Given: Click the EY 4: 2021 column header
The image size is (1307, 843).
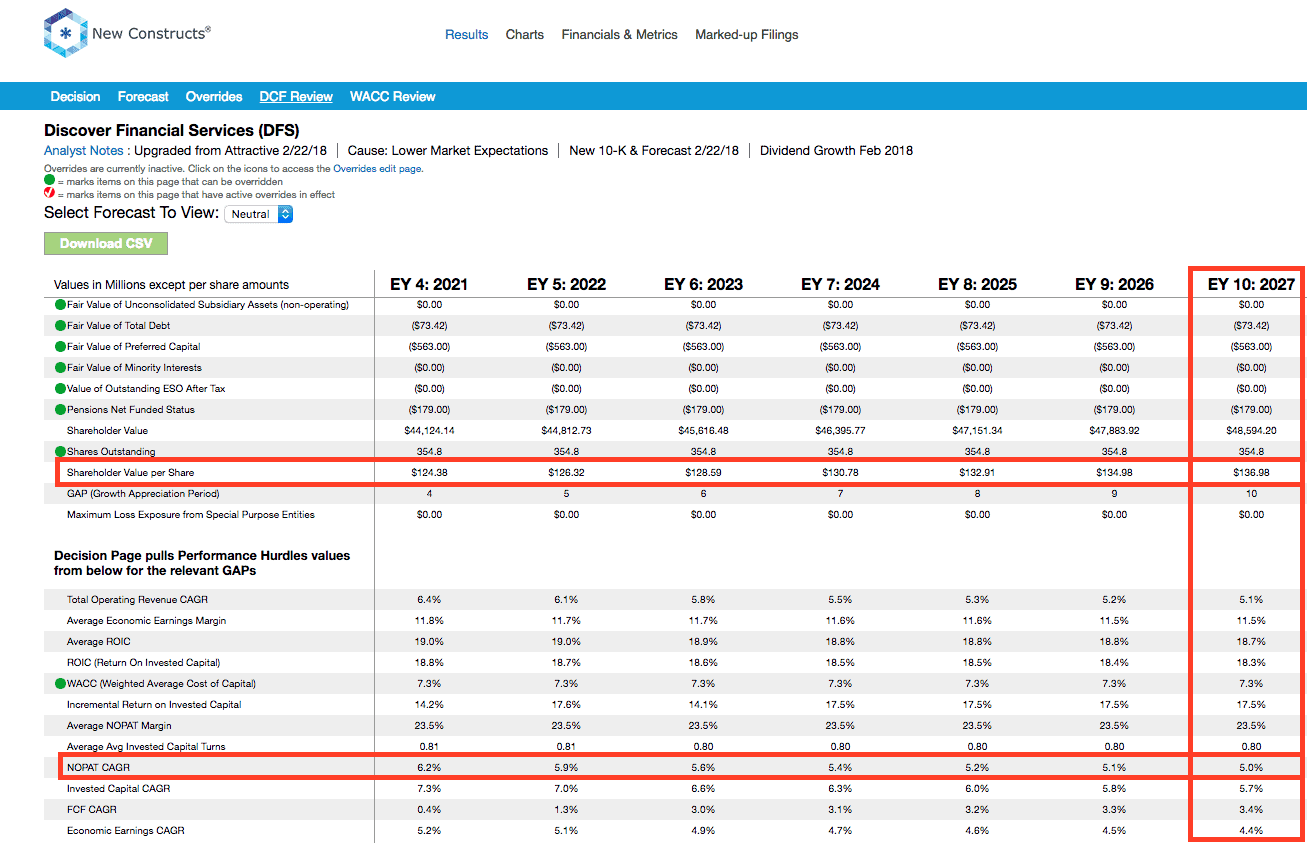Looking at the screenshot, I should (429, 284).
